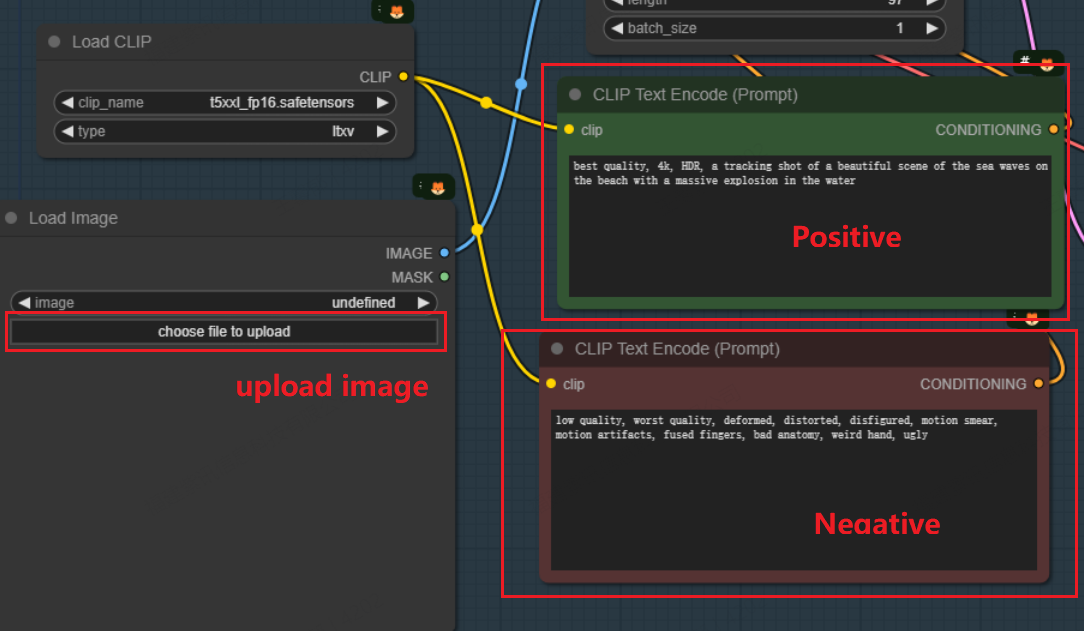Click the green MASK output port
The image size is (1084, 631).
(444, 277)
